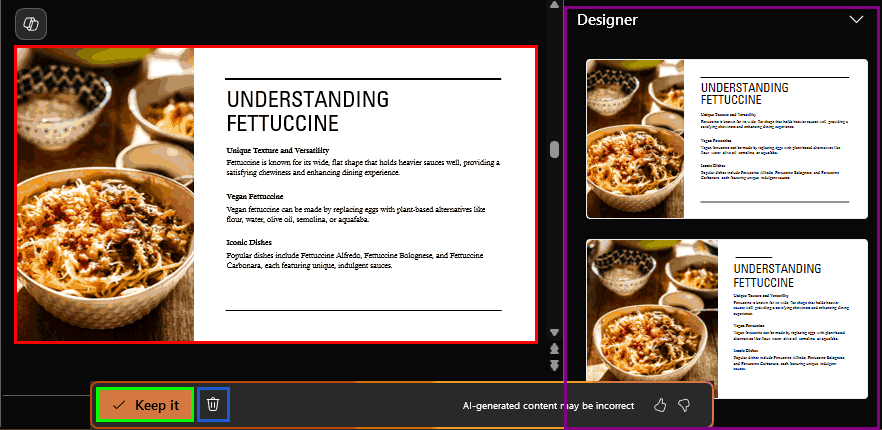Go to previous slide using double-up arrow
This screenshot has height=430, width=882.
554,349
